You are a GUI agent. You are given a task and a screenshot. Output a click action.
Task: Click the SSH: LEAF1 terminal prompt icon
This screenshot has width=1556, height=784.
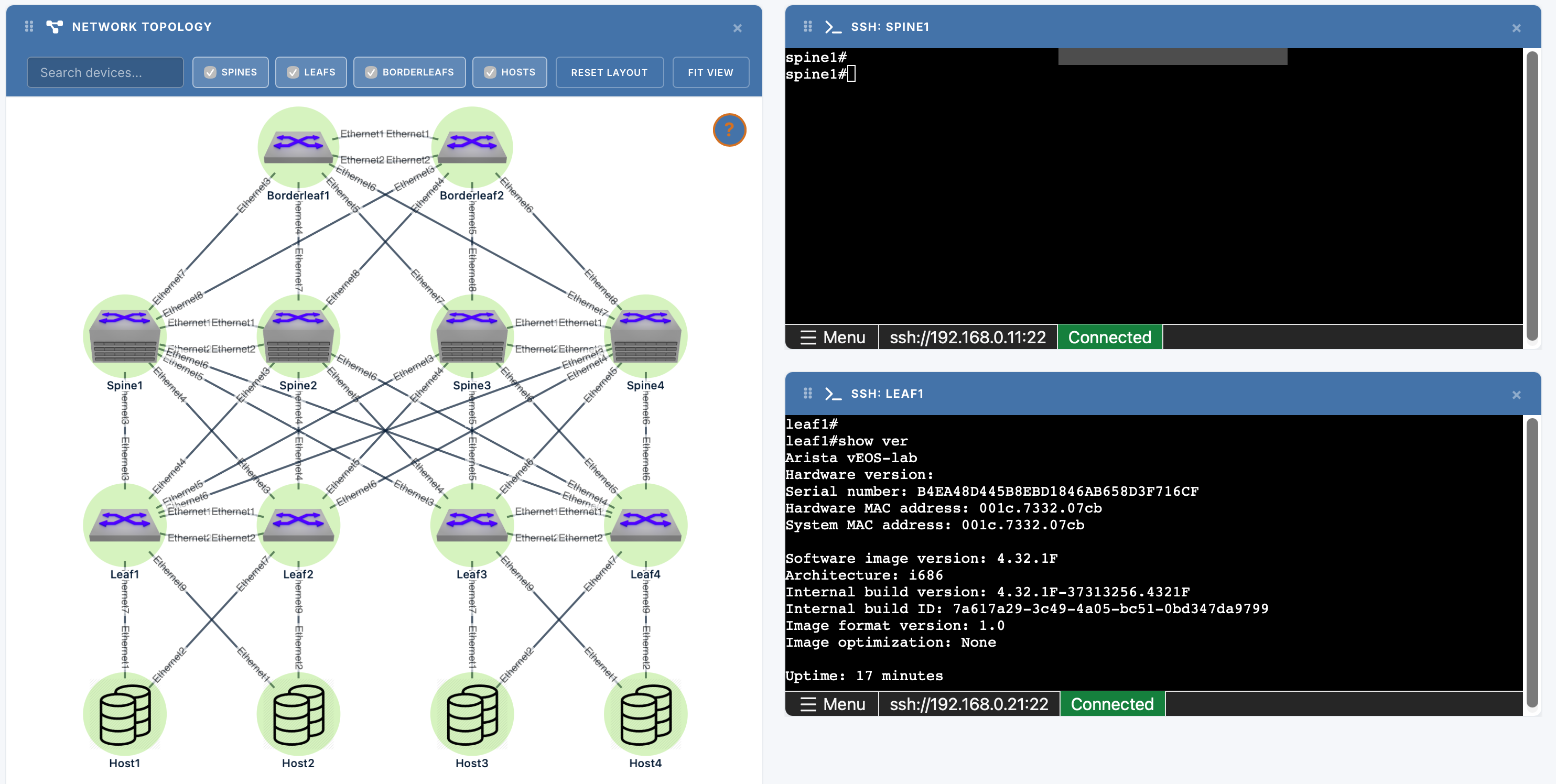pos(833,394)
